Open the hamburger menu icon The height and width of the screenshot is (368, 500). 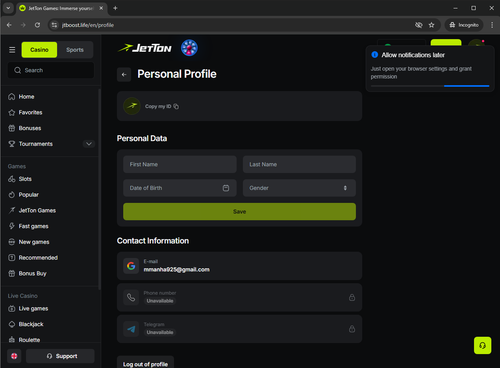click(x=12, y=50)
